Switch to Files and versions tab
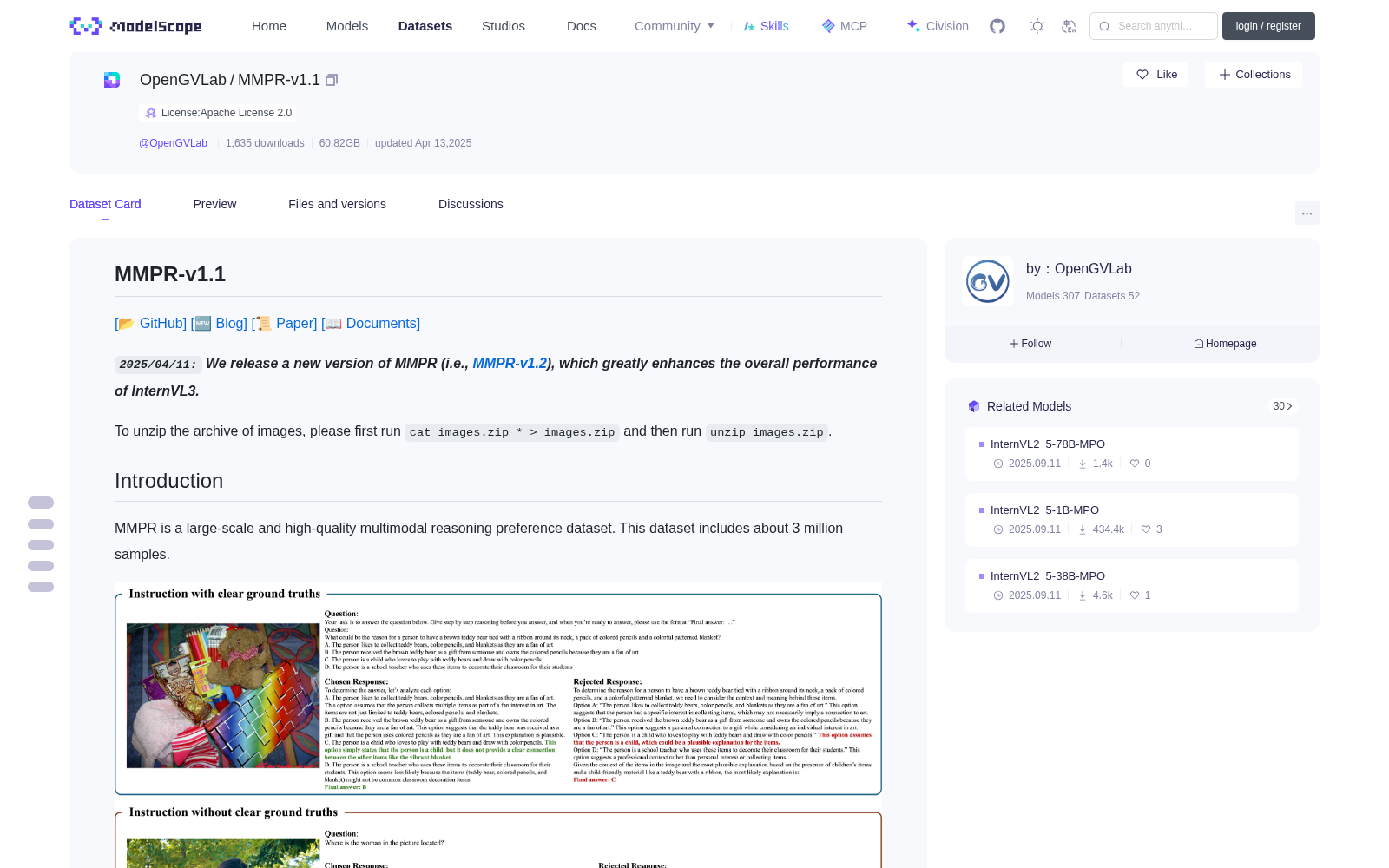1389x868 pixels. coord(337,204)
